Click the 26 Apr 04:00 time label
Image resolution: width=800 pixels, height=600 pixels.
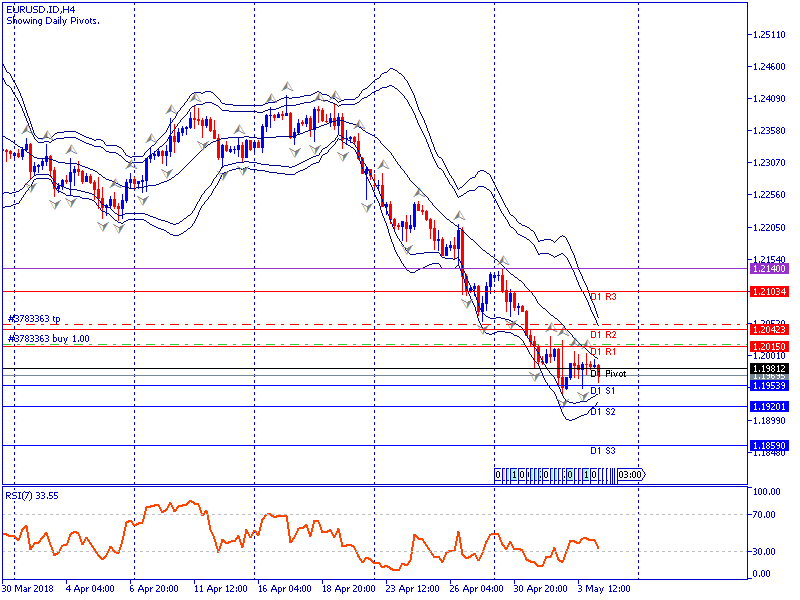coord(477,589)
